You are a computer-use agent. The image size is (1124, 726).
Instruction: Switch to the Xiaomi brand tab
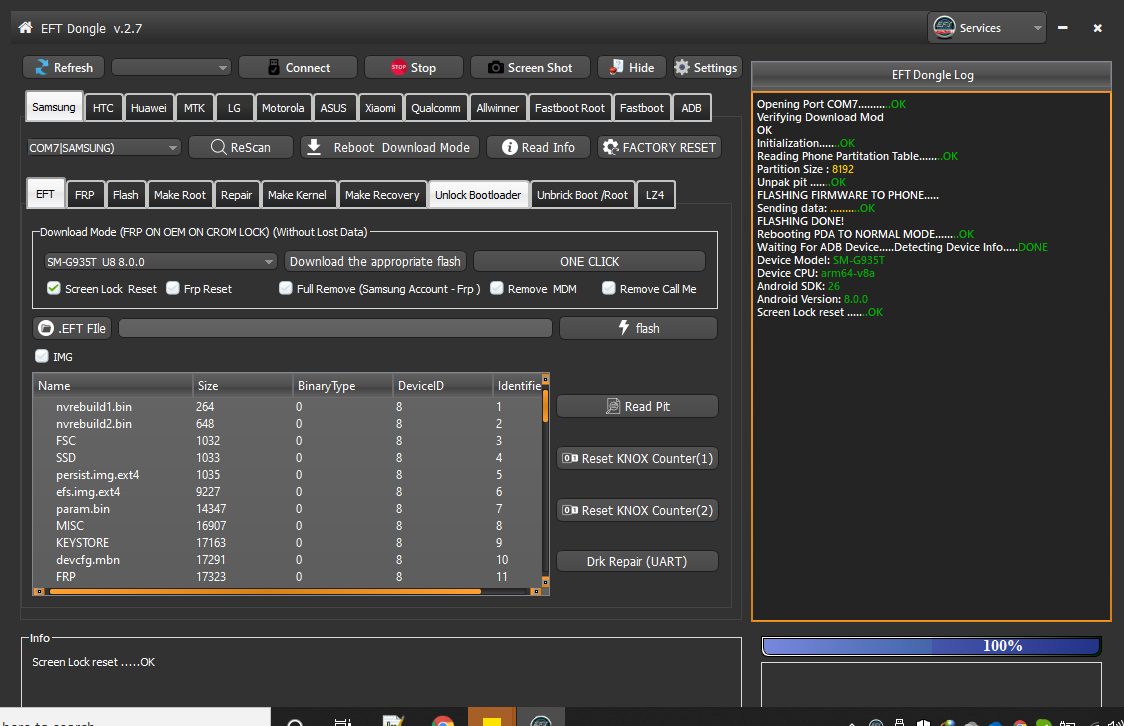tap(380, 108)
